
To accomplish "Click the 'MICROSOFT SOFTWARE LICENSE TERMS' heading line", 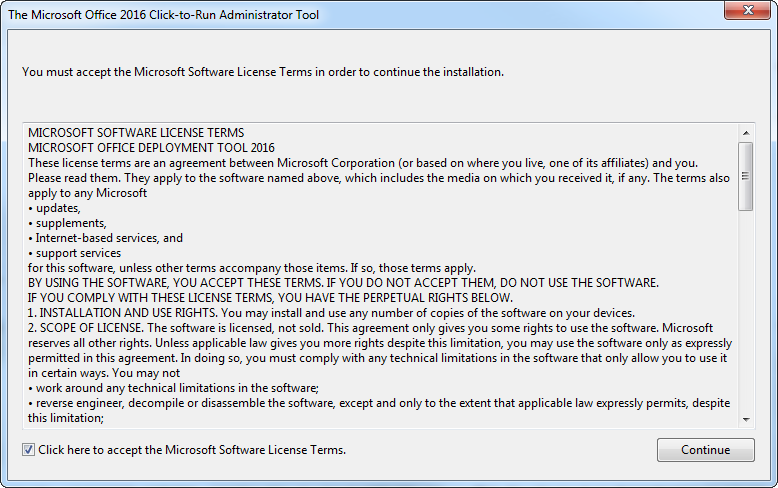I will coord(136,133).
